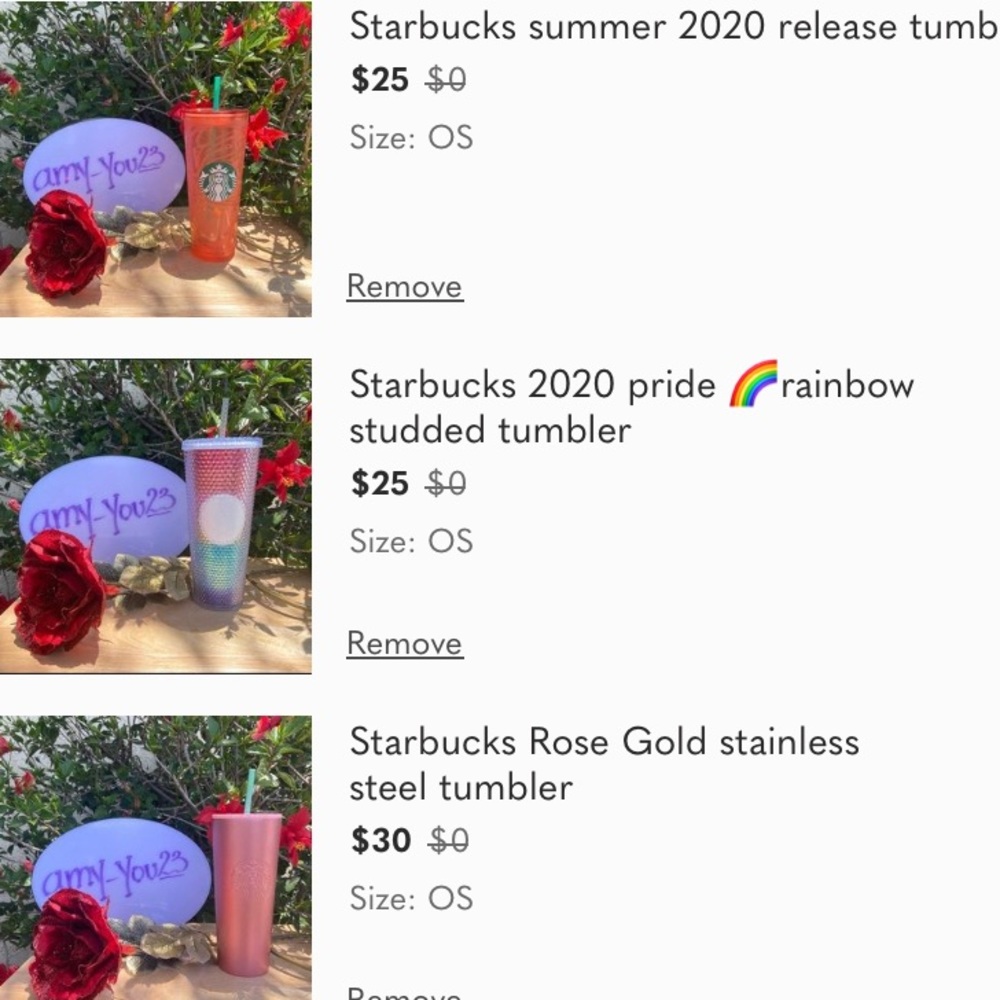Remove the summer 2020 release tumbler
The height and width of the screenshot is (1000, 1000).
click(x=405, y=287)
